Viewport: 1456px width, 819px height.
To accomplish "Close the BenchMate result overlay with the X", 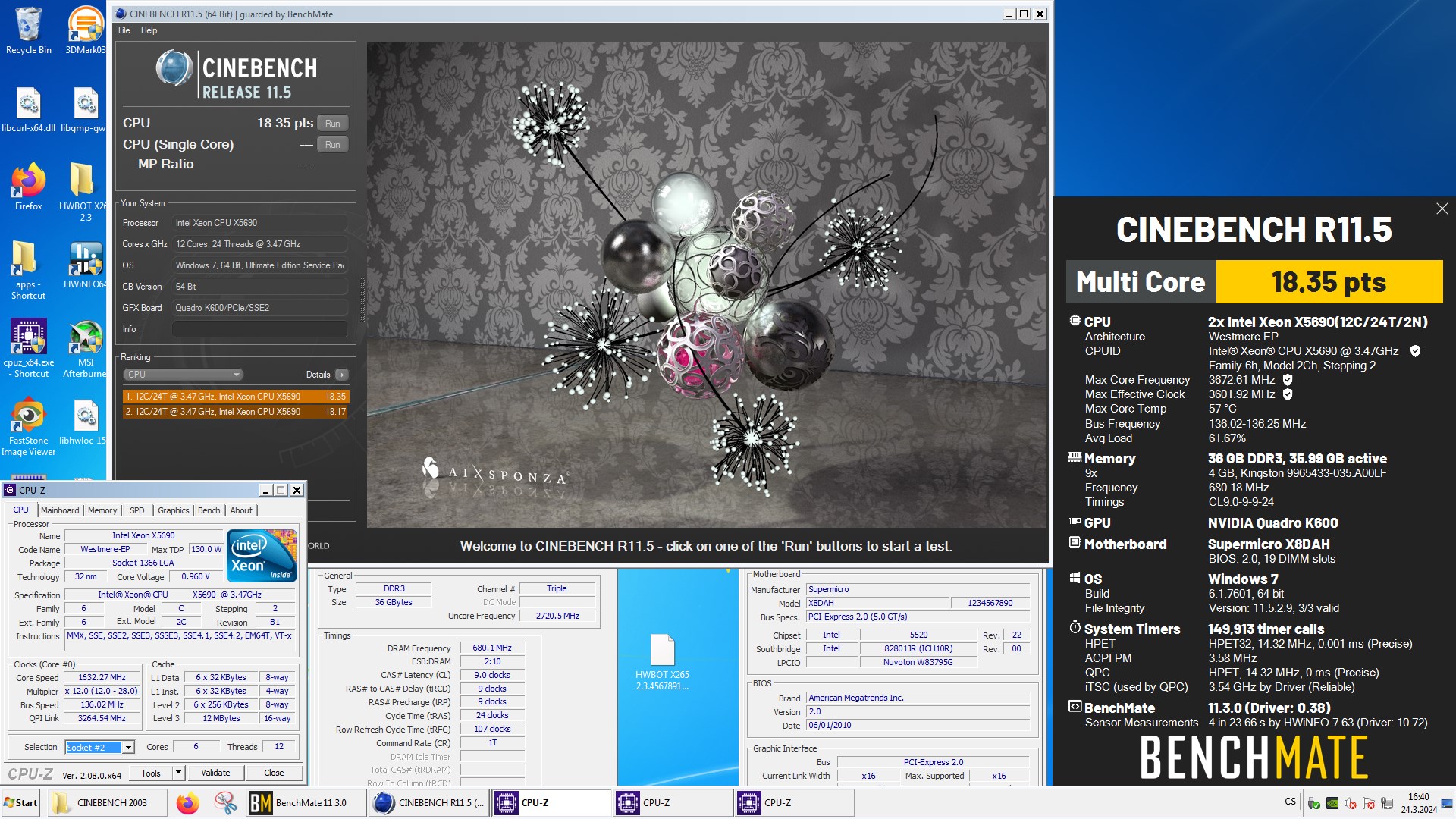I will [x=1442, y=209].
